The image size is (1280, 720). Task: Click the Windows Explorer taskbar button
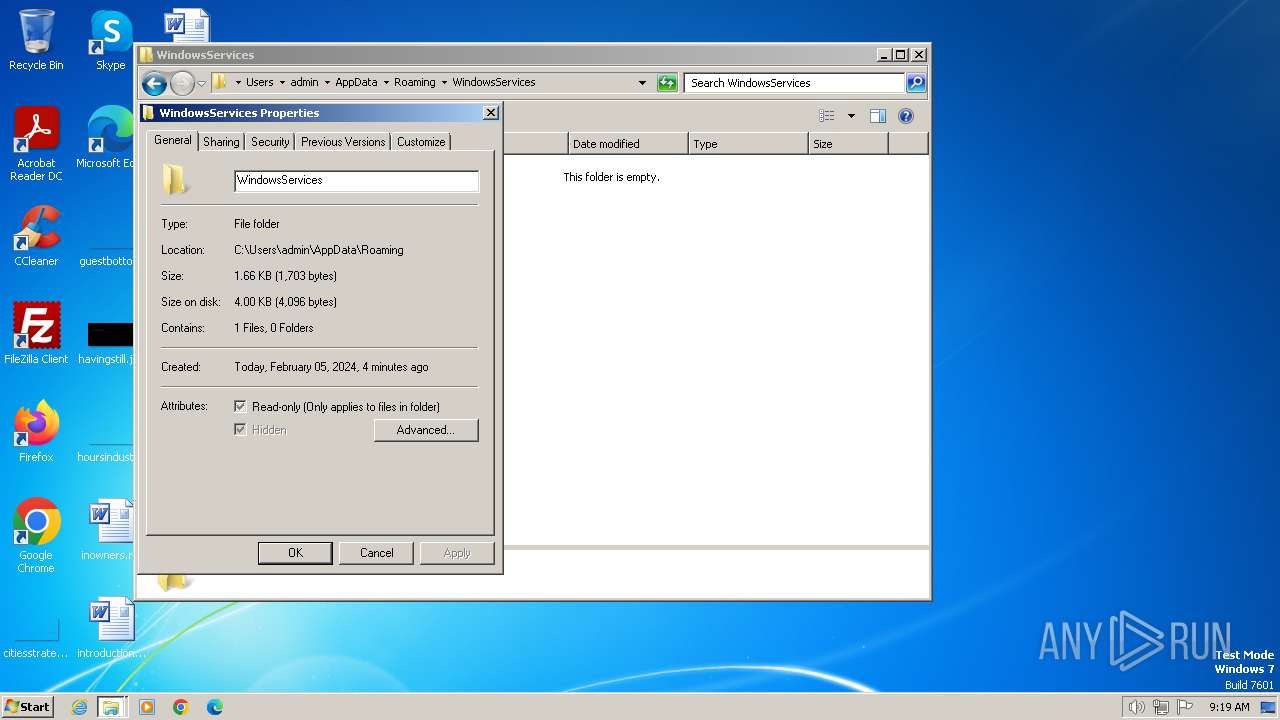coord(111,707)
